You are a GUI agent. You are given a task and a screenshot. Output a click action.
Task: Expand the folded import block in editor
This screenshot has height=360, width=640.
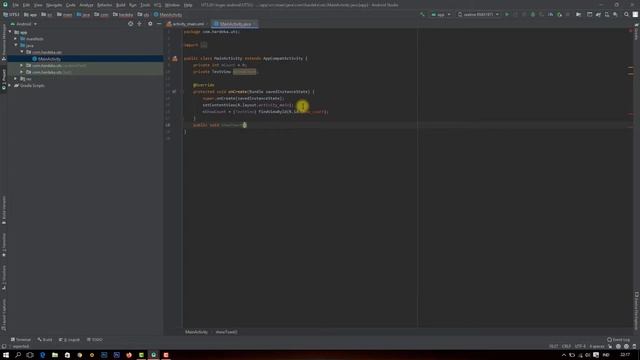[x=204, y=45]
